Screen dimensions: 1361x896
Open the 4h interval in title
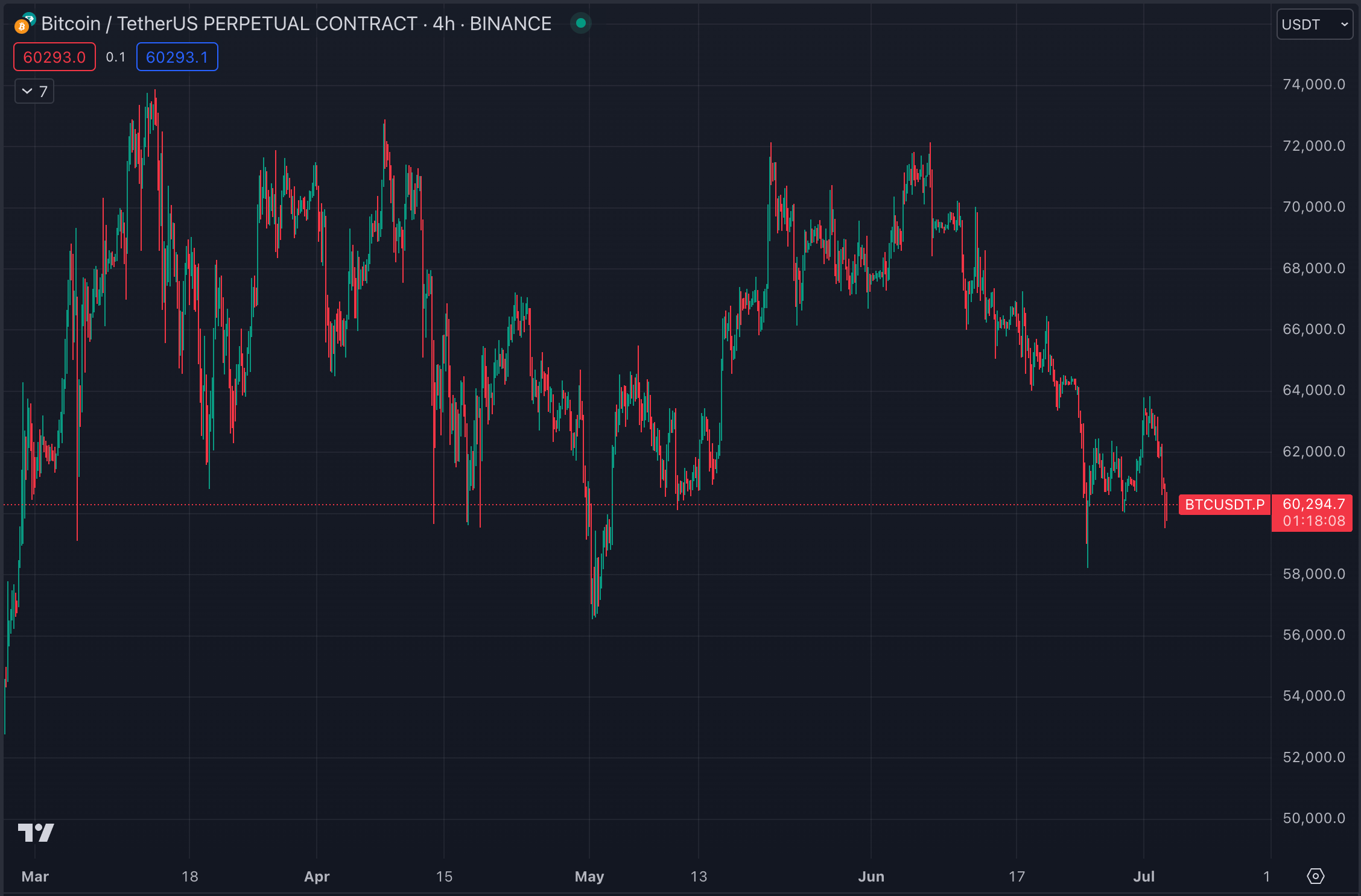tap(443, 24)
